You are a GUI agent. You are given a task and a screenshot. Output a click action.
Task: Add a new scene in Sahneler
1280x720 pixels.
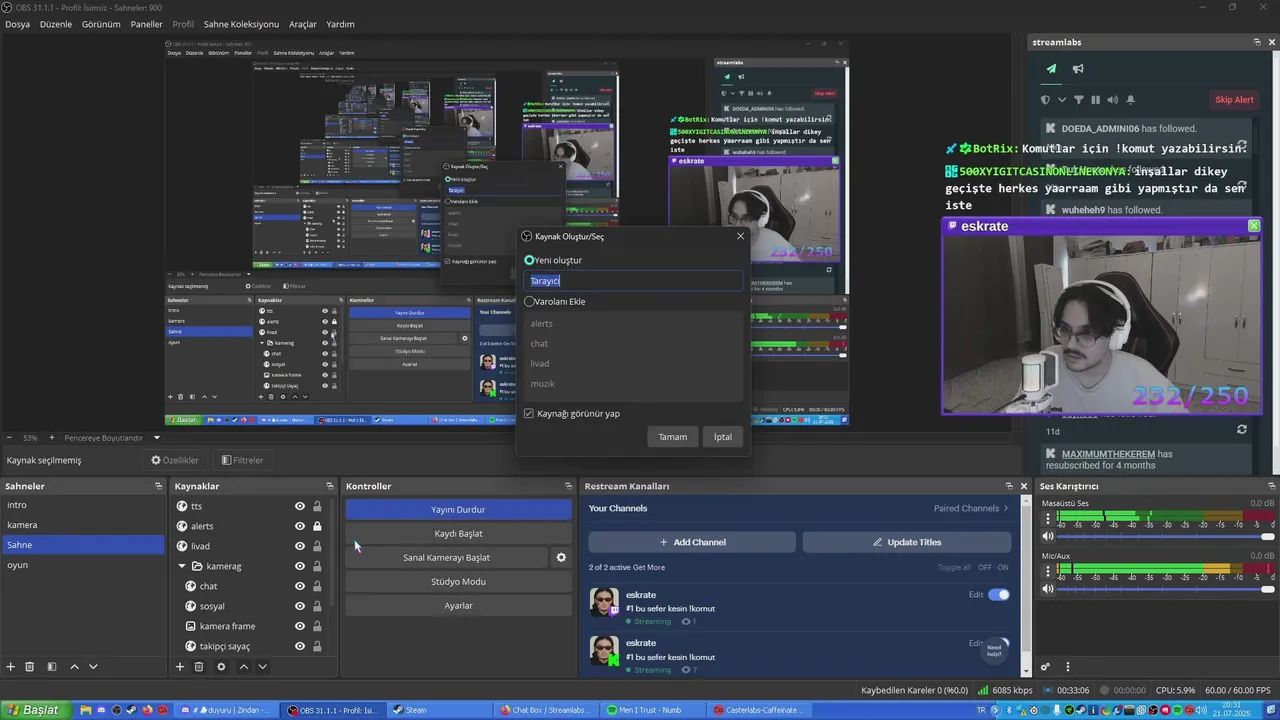coord(11,667)
